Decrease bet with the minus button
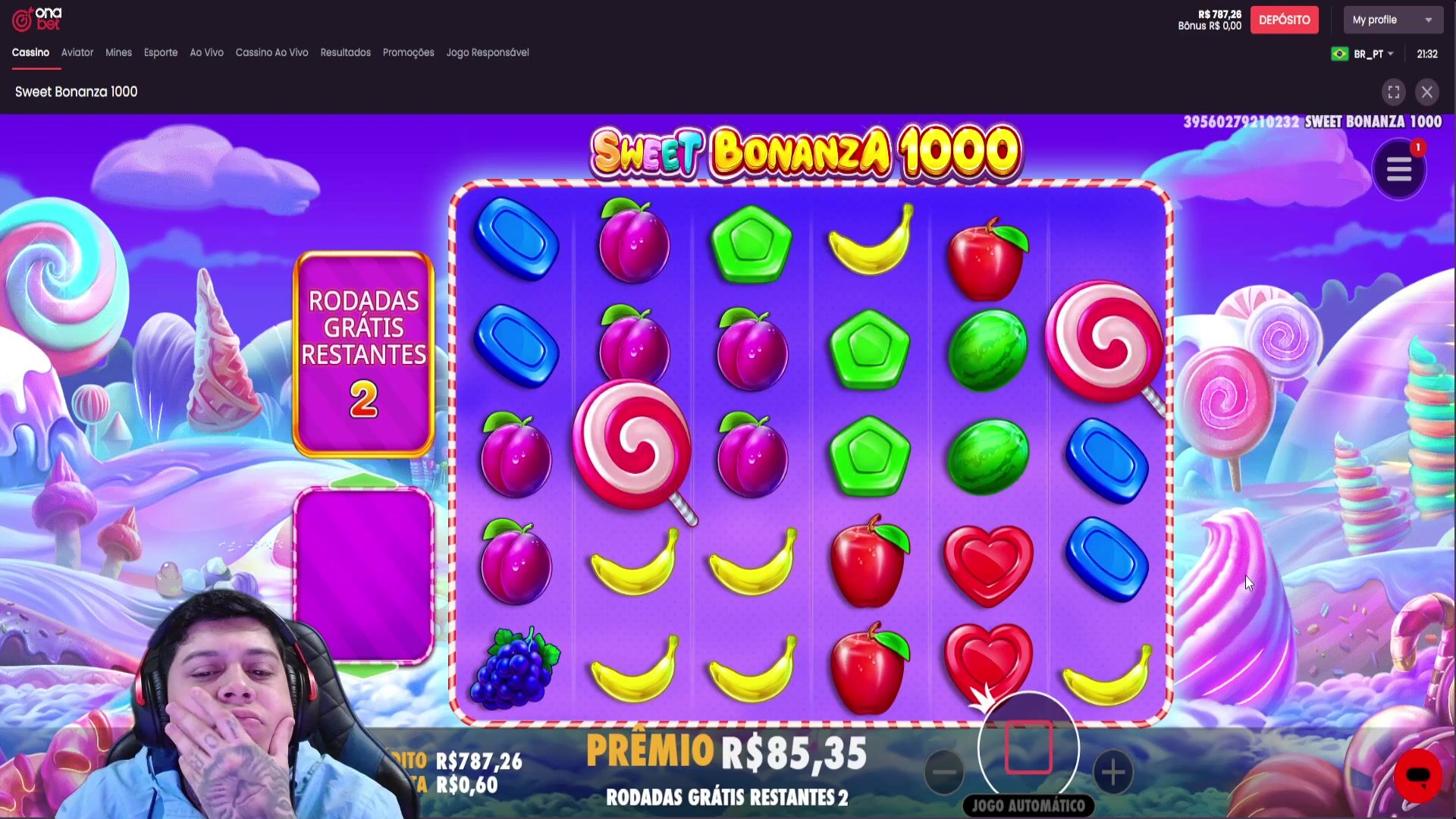 (945, 772)
